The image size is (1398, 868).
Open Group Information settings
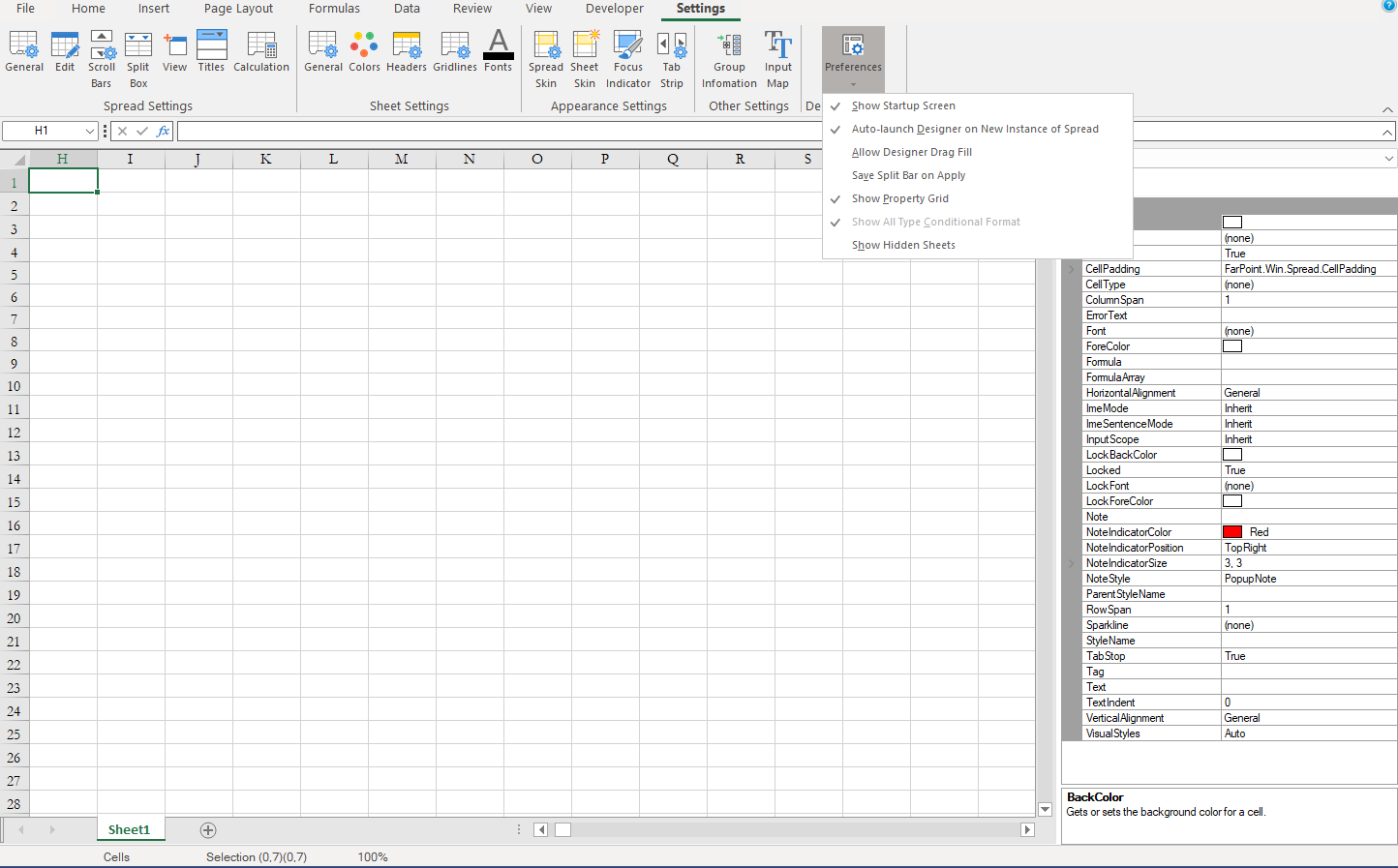tap(729, 60)
